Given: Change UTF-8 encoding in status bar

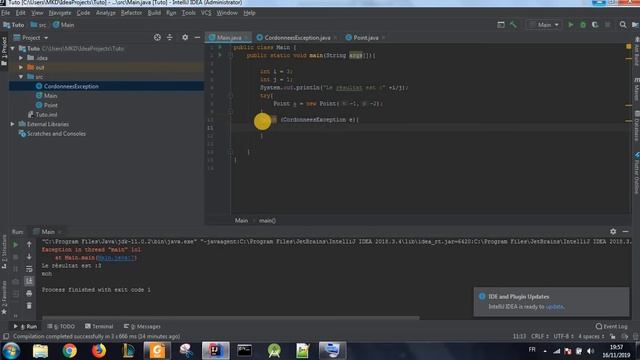Looking at the screenshot, I should click(563, 337).
